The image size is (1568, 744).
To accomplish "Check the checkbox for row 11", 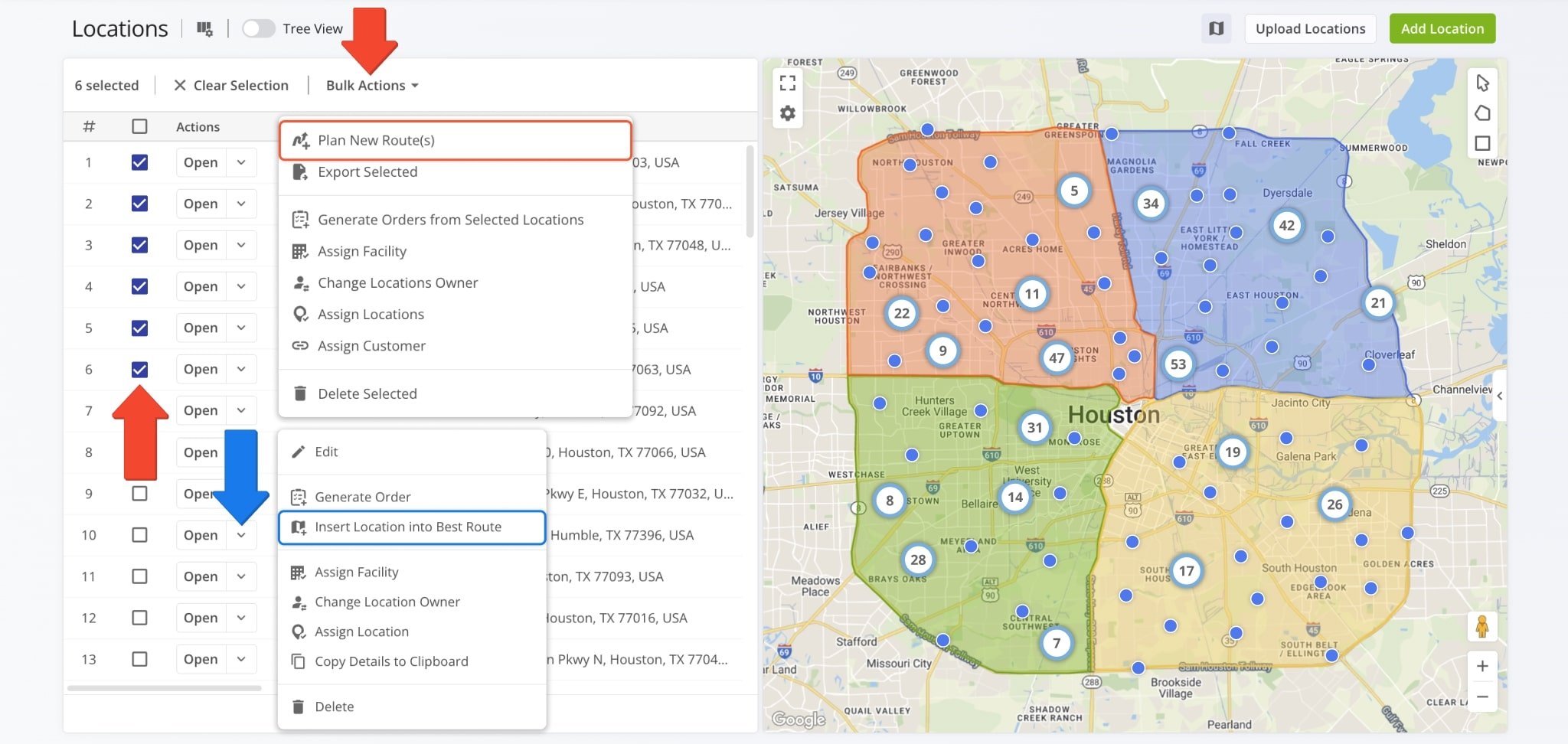I will coord(139,576).
